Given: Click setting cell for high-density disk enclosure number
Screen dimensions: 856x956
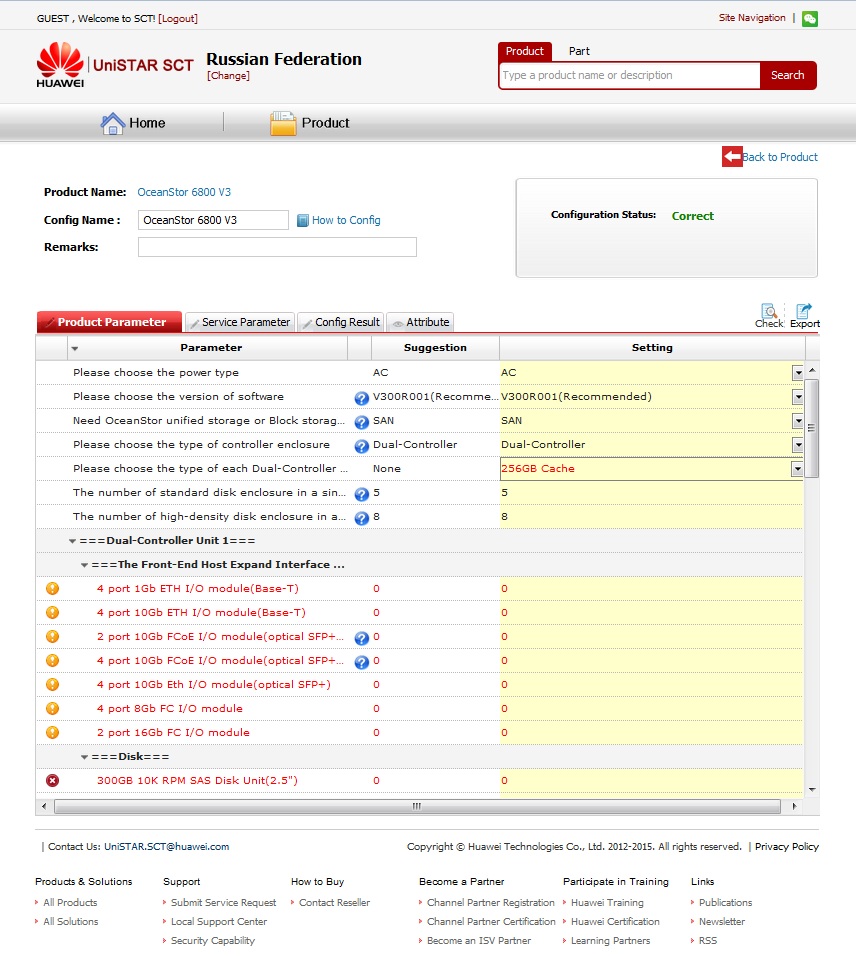Looking at the screenshot, I should (x=651, y=517).
